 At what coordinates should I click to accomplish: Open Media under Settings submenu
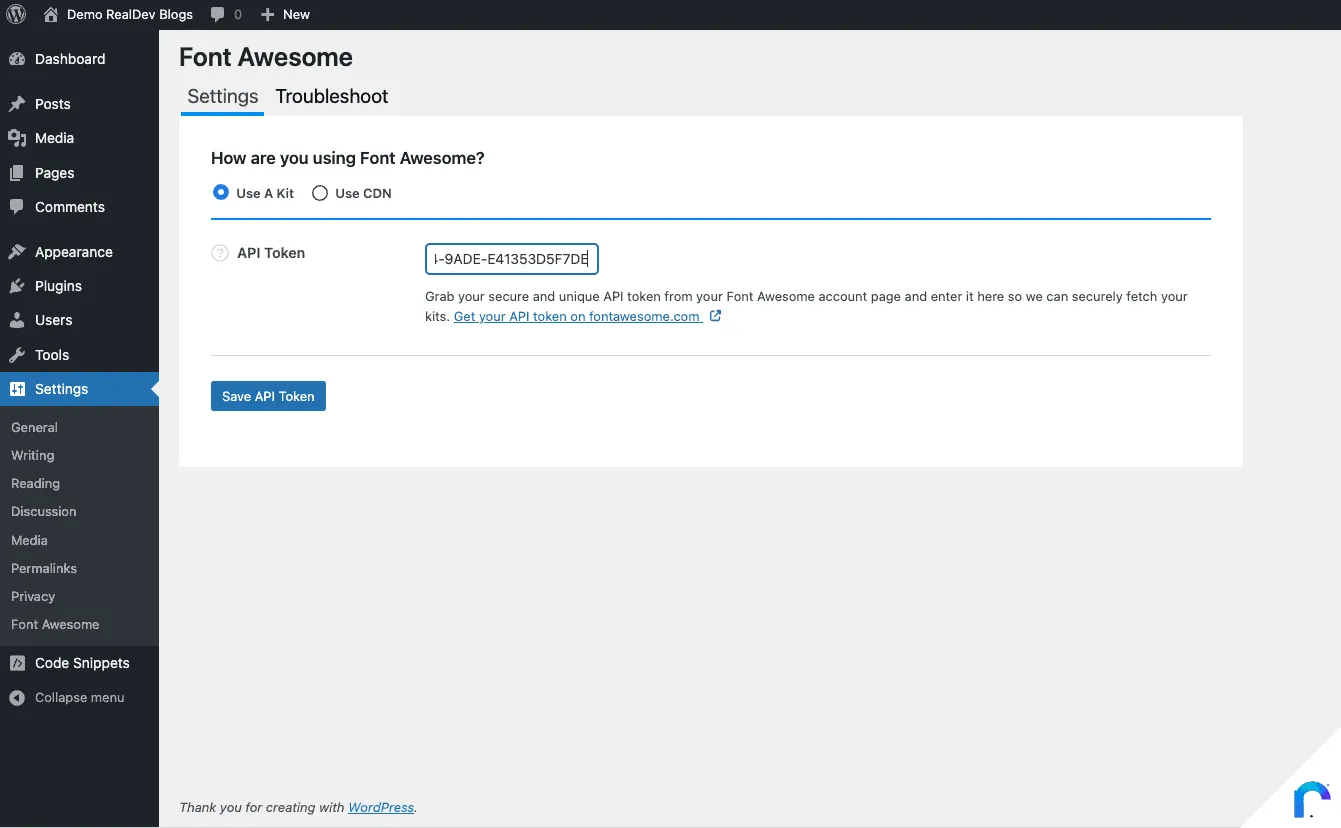point(29,540)
